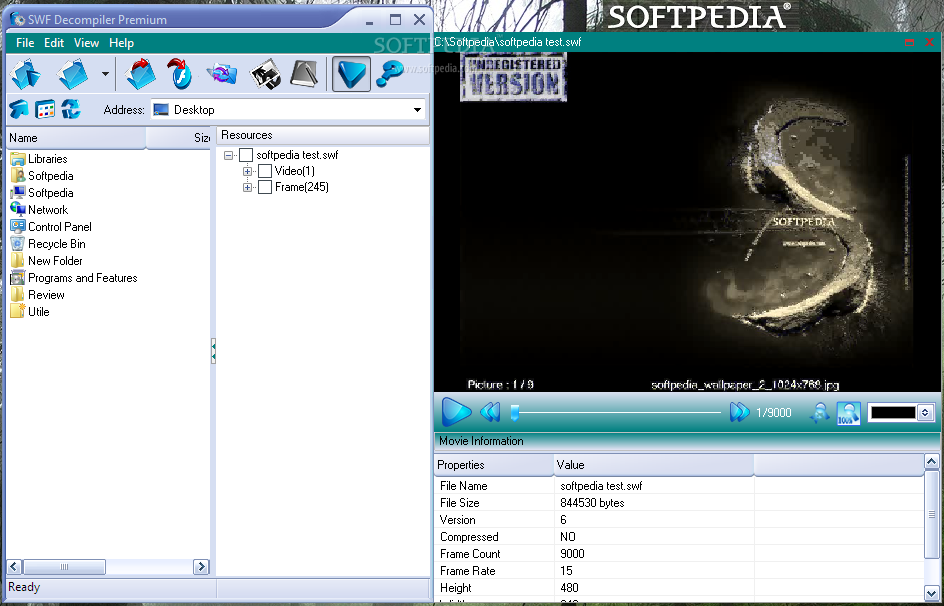Select Control Panel in the file list
This screenshot has height=606, width=944.
(x=51, y=227)
